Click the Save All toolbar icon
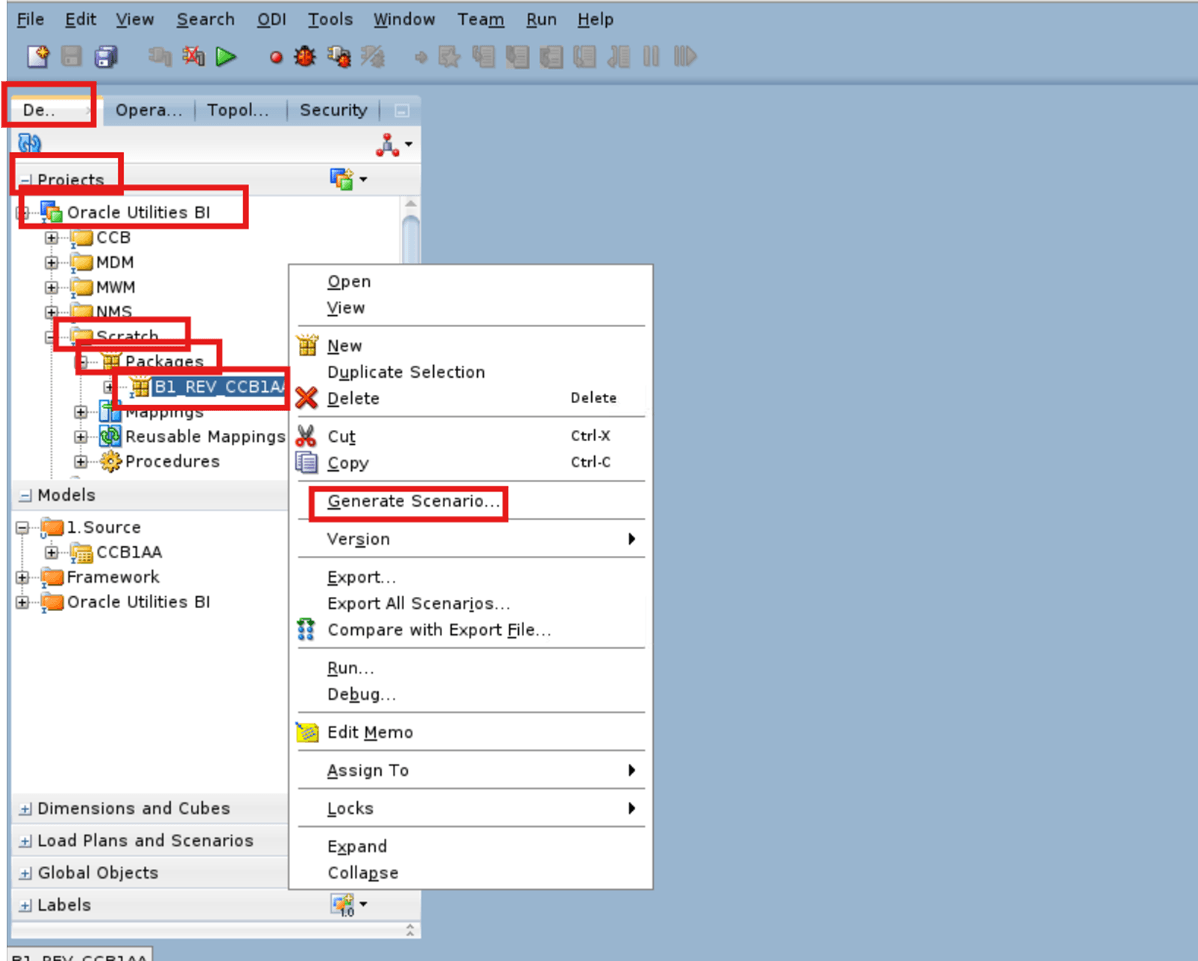This screenshot has height=961, width=1198. [x=103, y=57]
